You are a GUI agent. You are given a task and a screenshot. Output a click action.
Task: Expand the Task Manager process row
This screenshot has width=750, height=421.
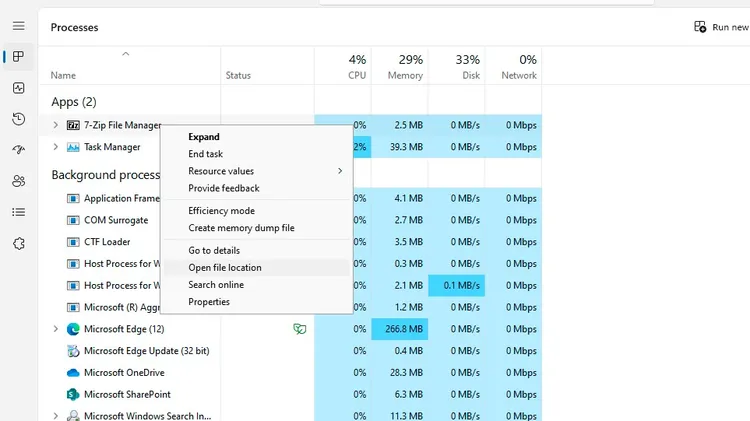click(x=55, y=147)
